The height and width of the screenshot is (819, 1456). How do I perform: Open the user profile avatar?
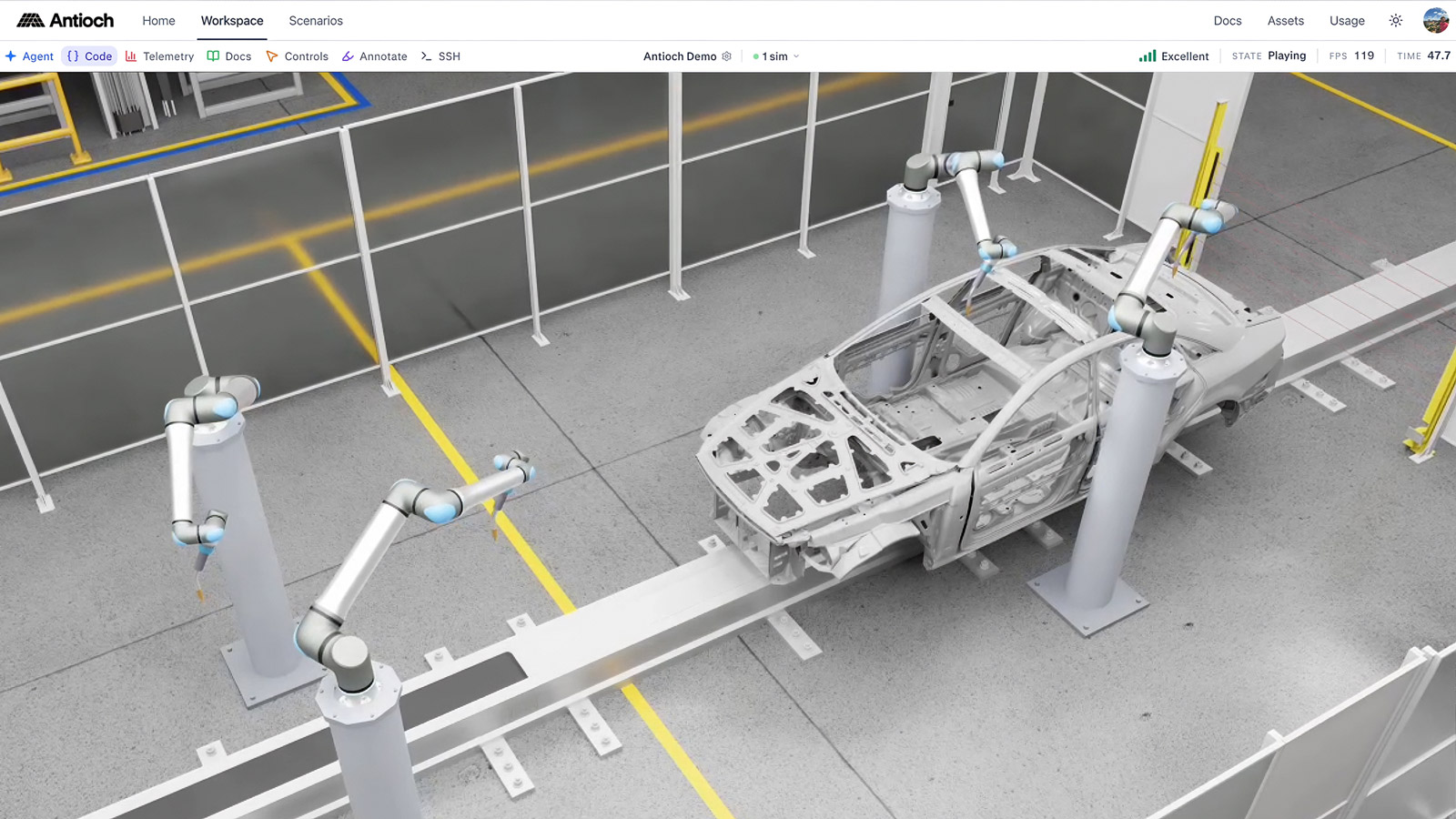click(1436, 20)
